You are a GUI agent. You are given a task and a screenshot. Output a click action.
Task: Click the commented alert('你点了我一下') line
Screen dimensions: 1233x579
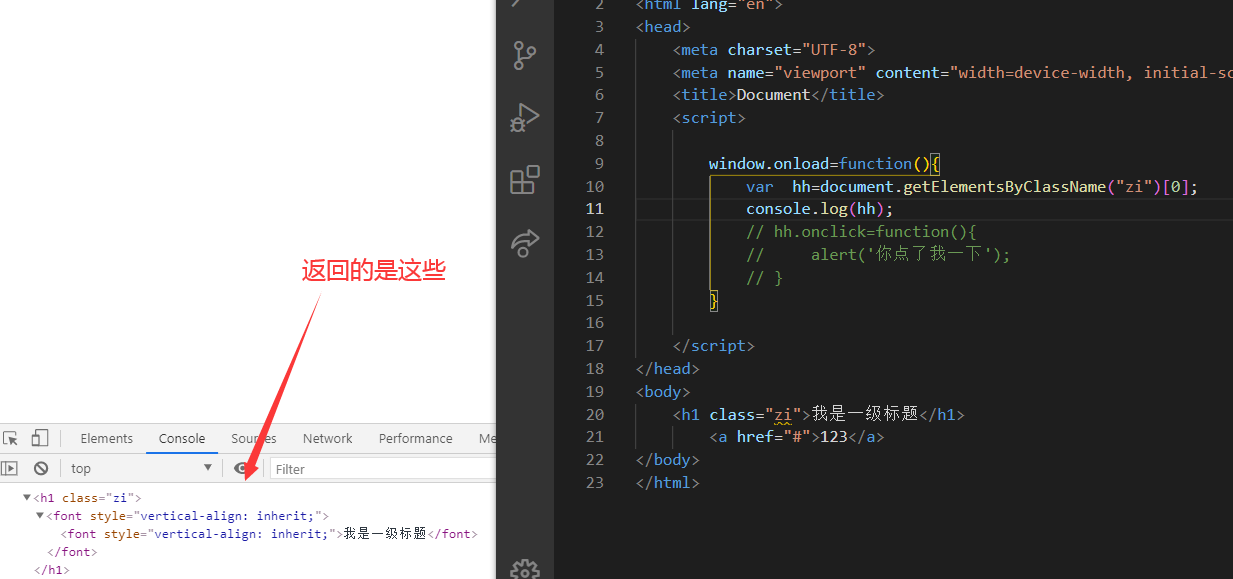[879, 254]
